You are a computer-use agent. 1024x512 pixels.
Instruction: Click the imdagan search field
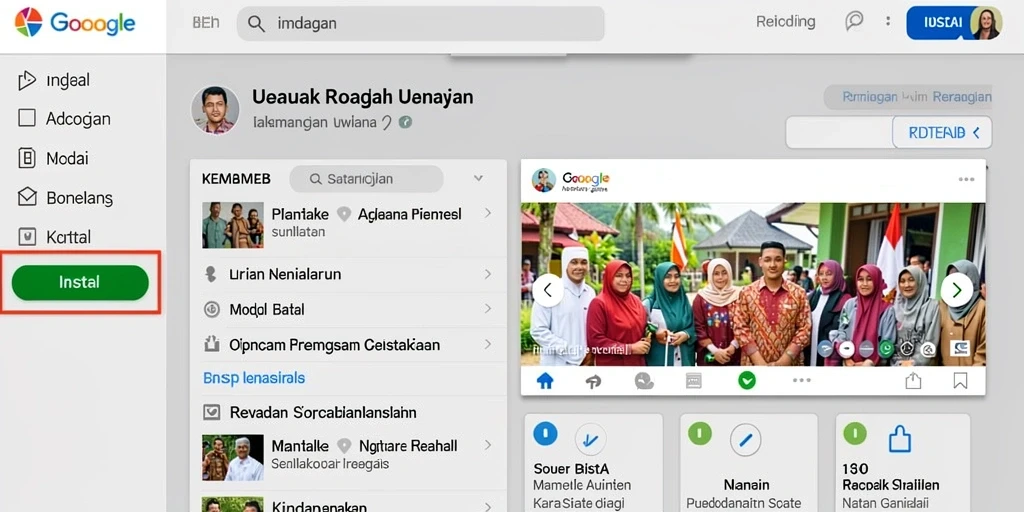click(x=421, y=24)
